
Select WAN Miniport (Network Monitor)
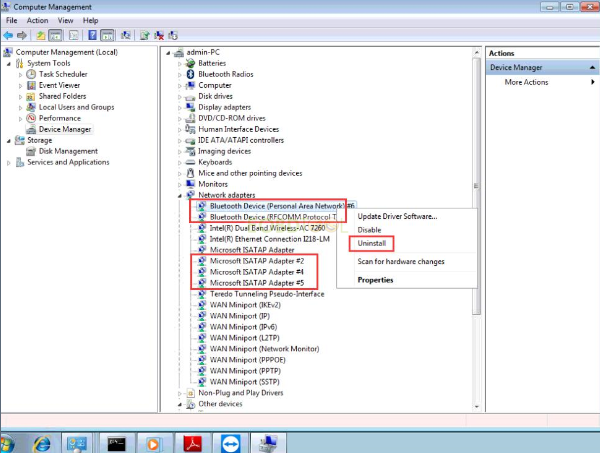(264, 349)
